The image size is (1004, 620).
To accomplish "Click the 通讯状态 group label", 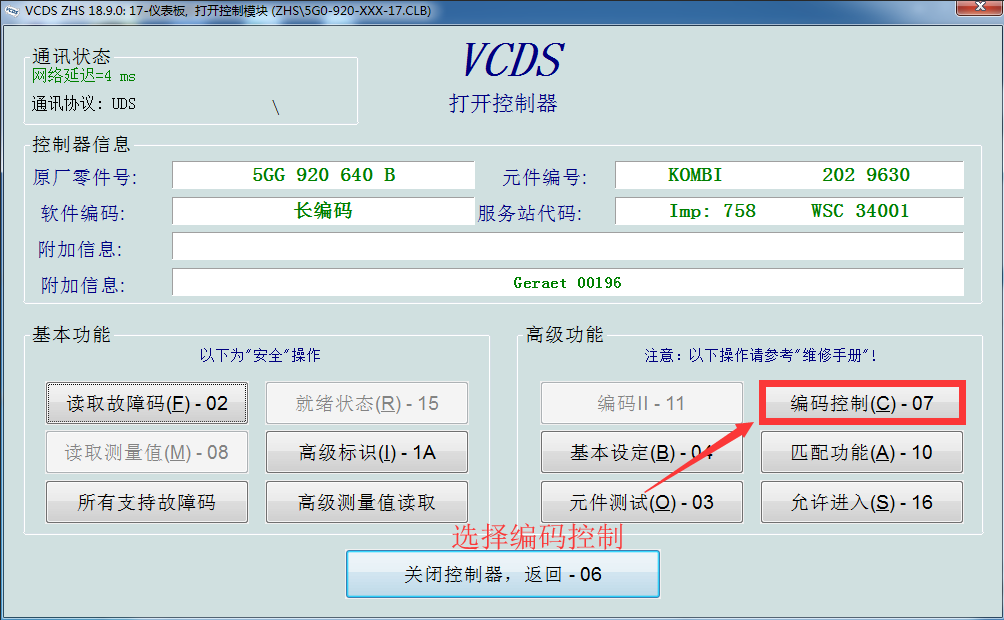I will point(71,56).
